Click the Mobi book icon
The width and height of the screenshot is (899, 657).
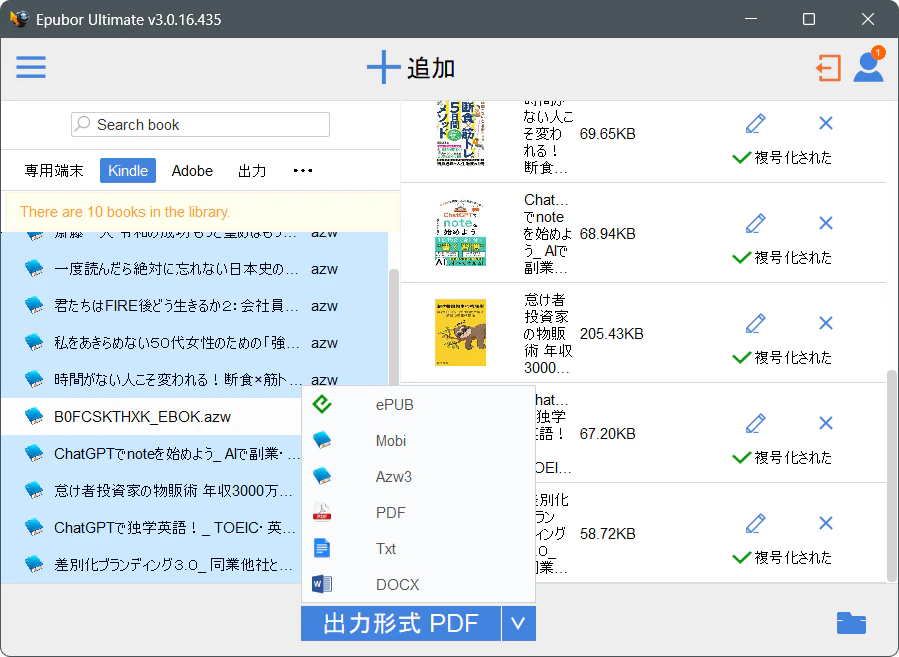pyautogui.click(x=322, y=440)
